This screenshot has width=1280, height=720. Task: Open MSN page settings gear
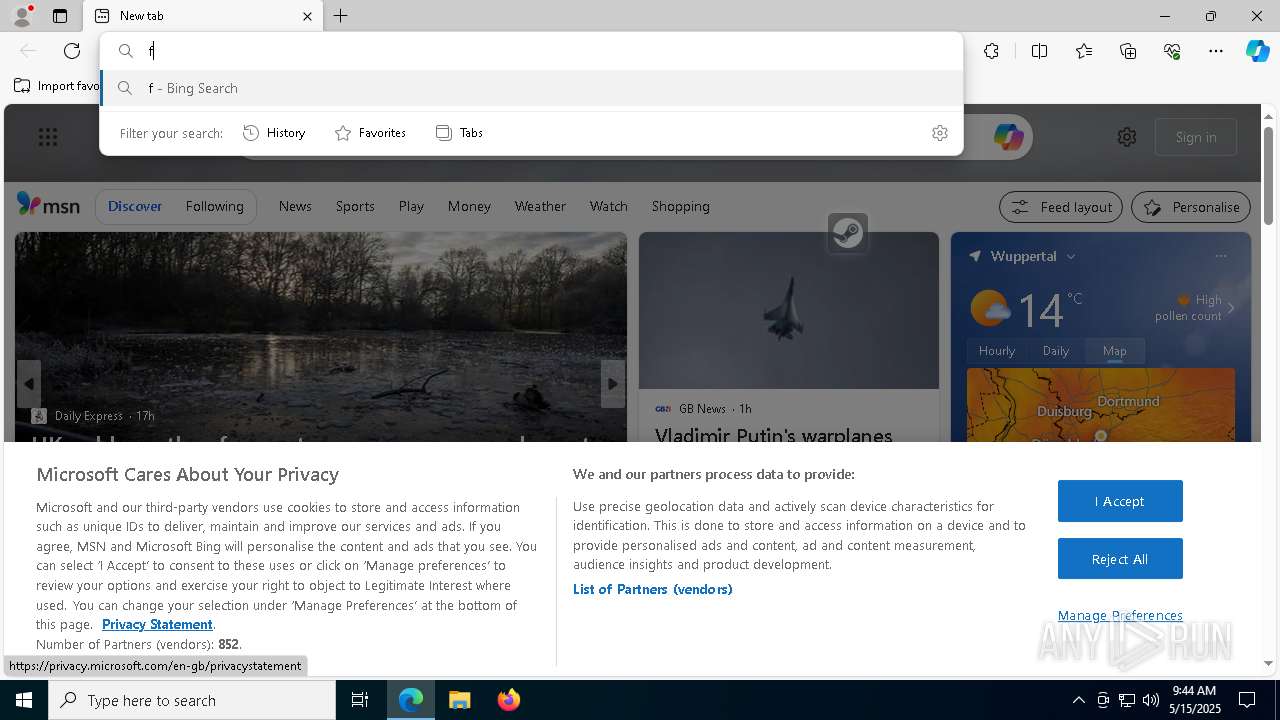pyautogui.click(x=1127, y=137)
